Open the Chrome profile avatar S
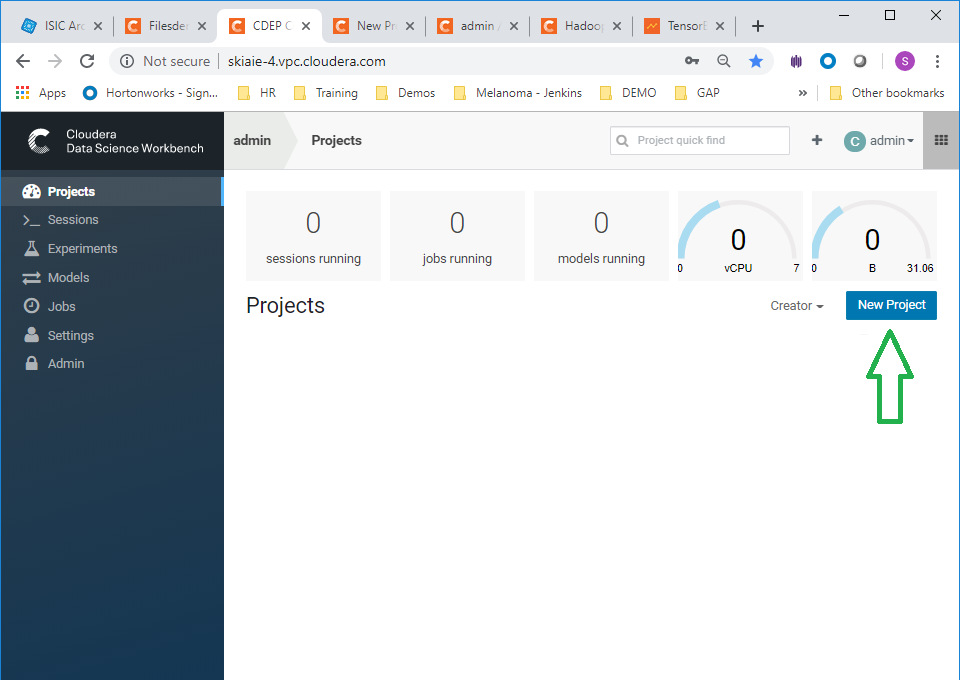960x680 pixels. (905, 61)
